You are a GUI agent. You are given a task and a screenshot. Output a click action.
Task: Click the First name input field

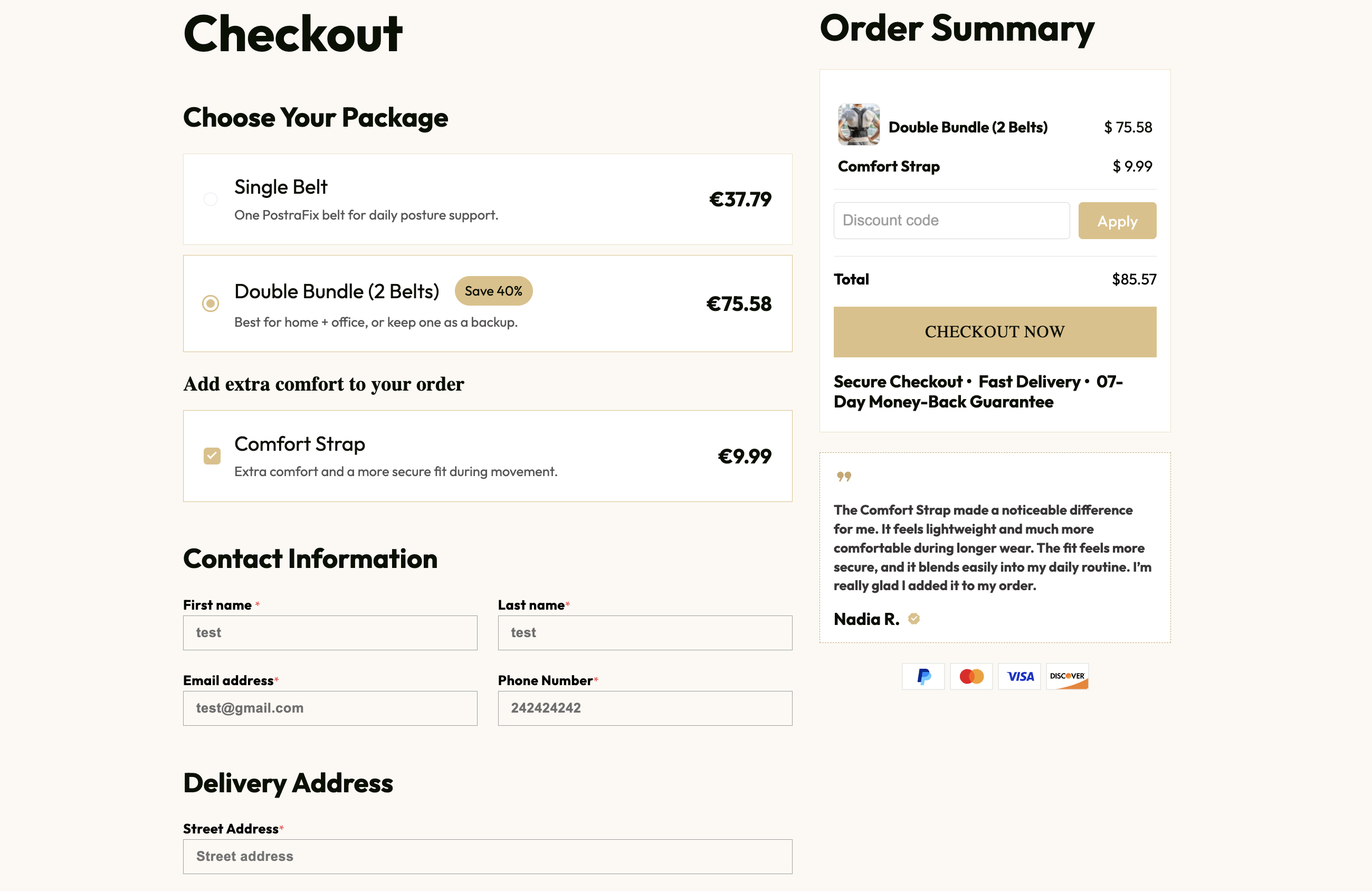pyautogui.click(x=330, y=633)
